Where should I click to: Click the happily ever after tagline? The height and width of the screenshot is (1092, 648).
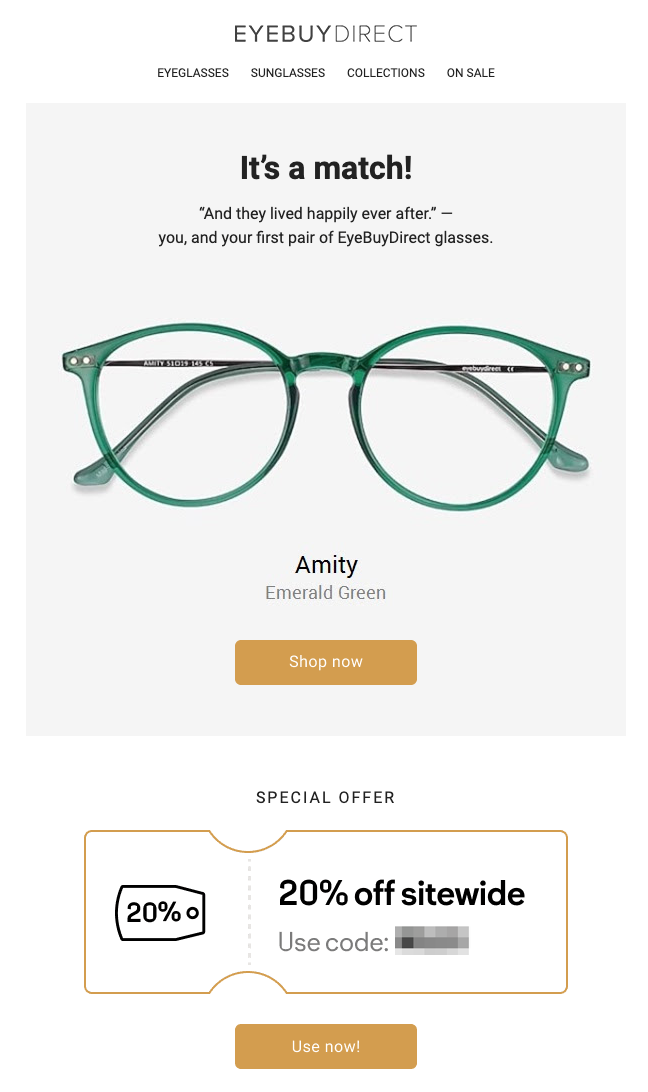pyautogui.click(x=325, y=225)
